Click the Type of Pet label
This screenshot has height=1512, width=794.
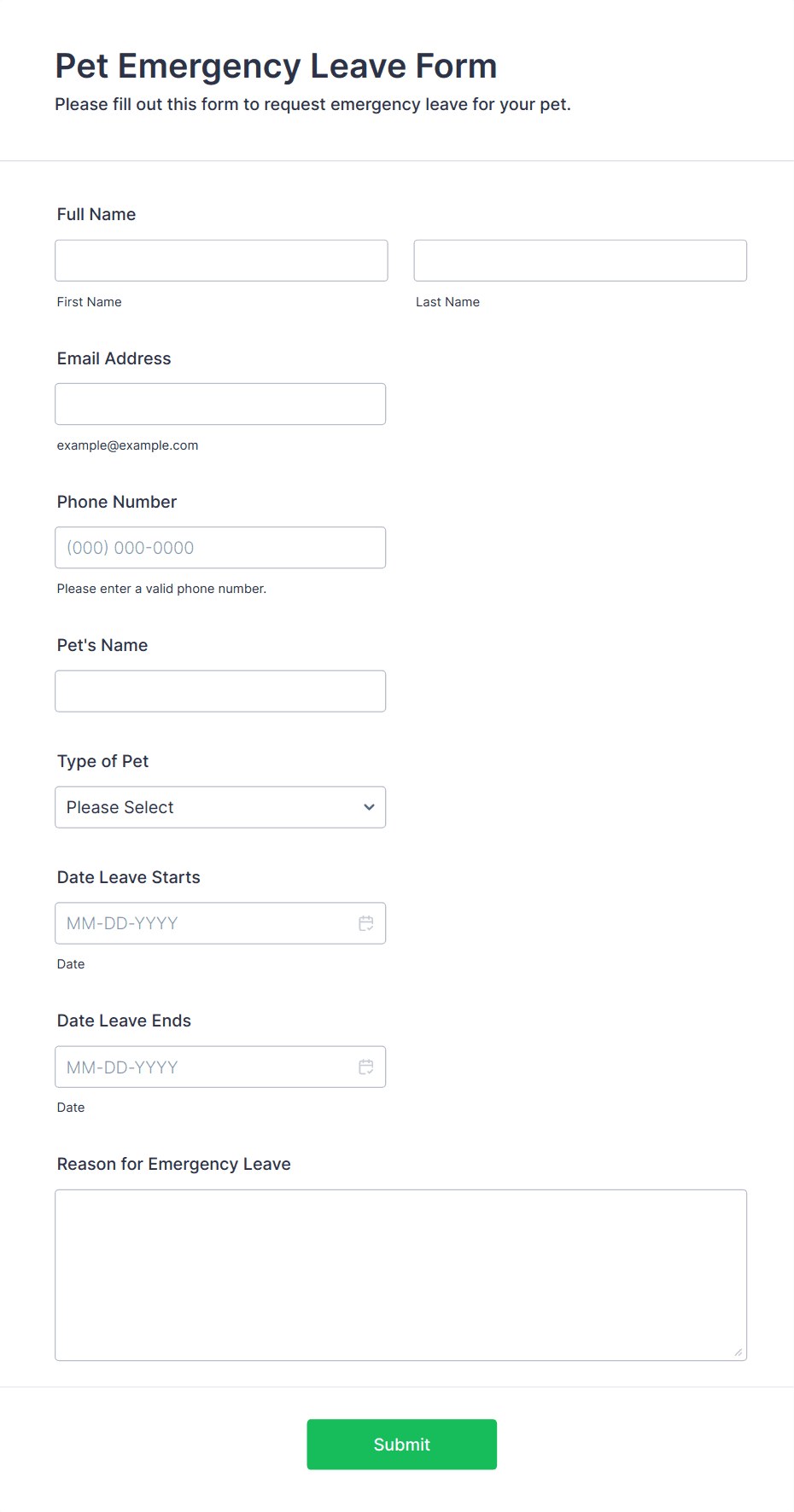(102, 761)
